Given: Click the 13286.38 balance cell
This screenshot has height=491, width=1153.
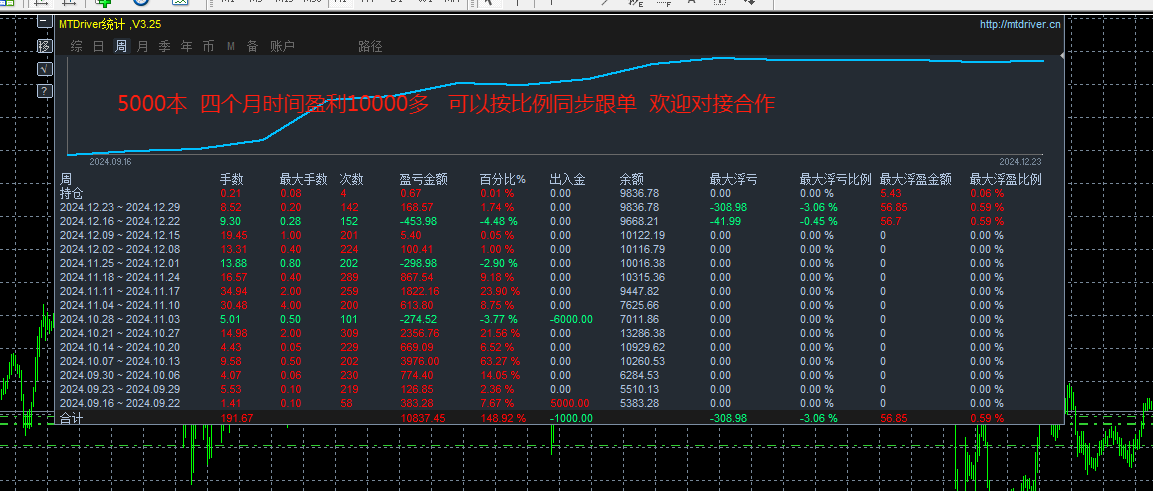Looking at the screenshot, I should click(643, 333).
